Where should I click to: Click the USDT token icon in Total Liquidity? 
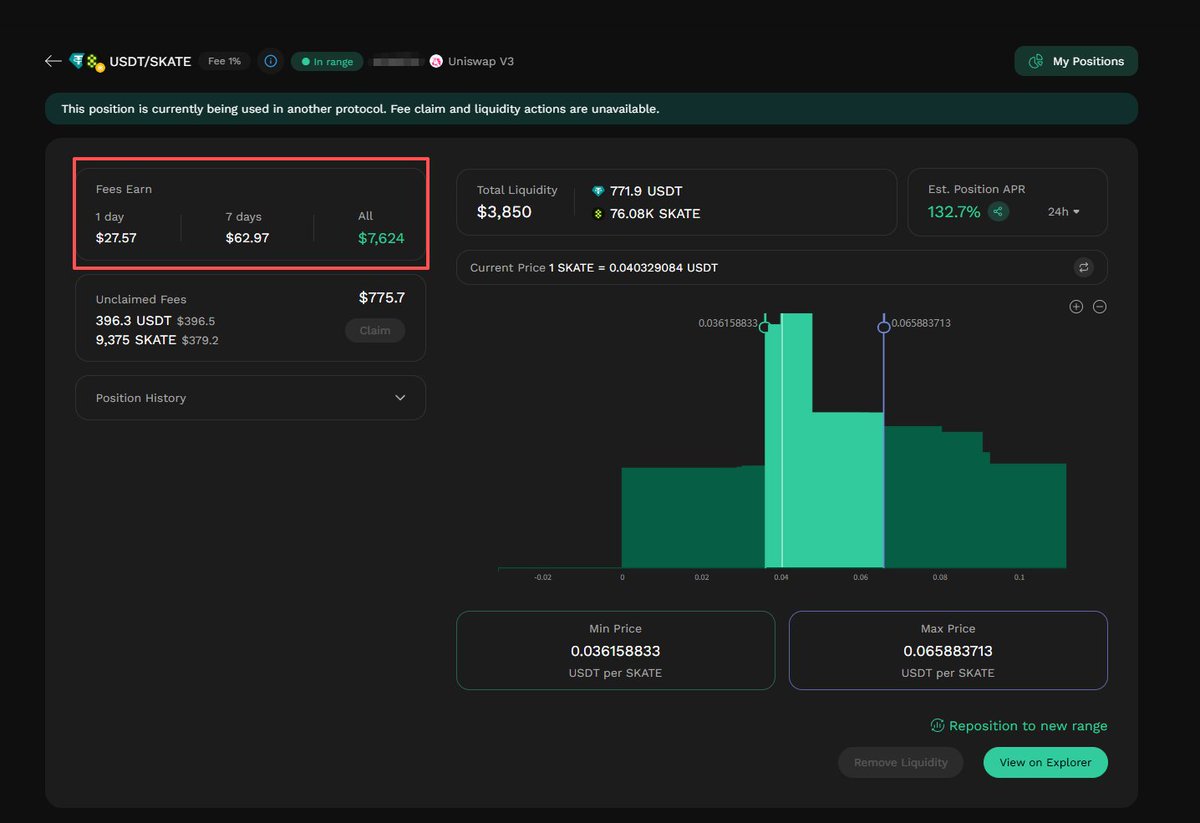coord(598,191)
